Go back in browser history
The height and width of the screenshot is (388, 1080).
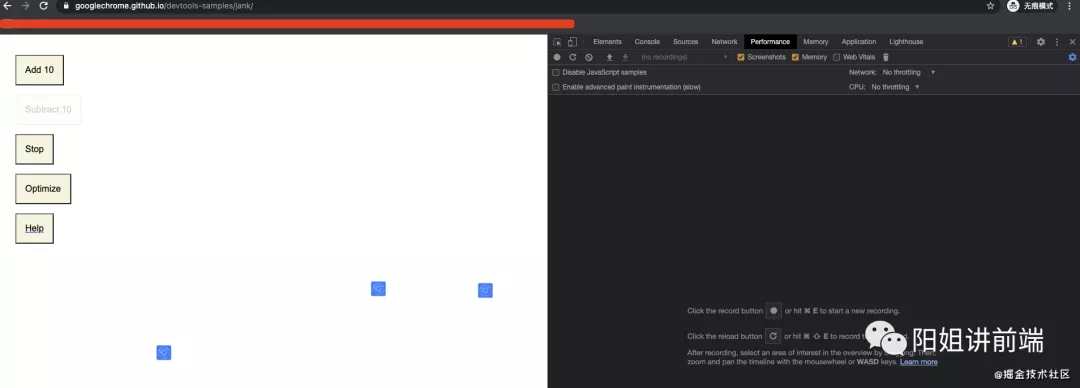point(8,6)
